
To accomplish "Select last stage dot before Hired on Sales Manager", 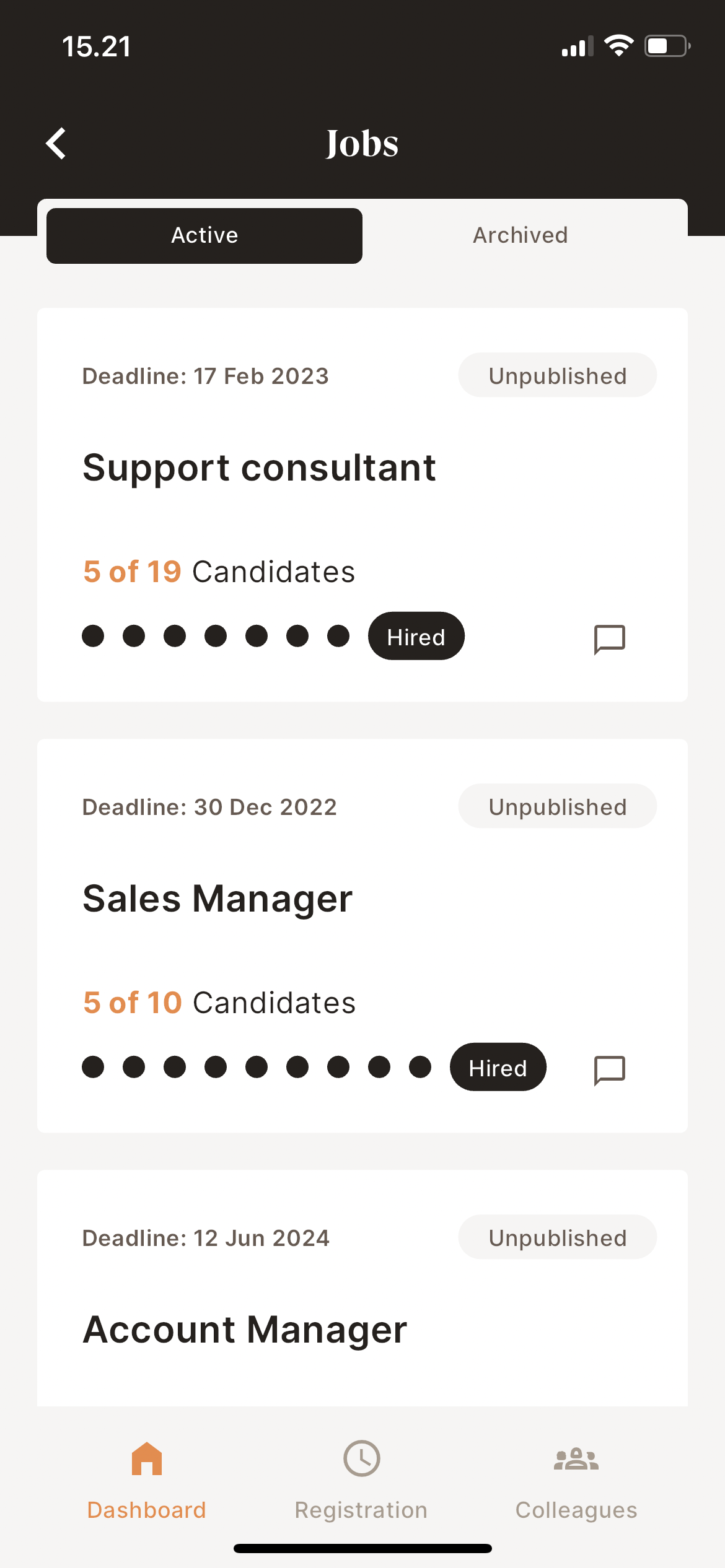I will click(420, 1067).
